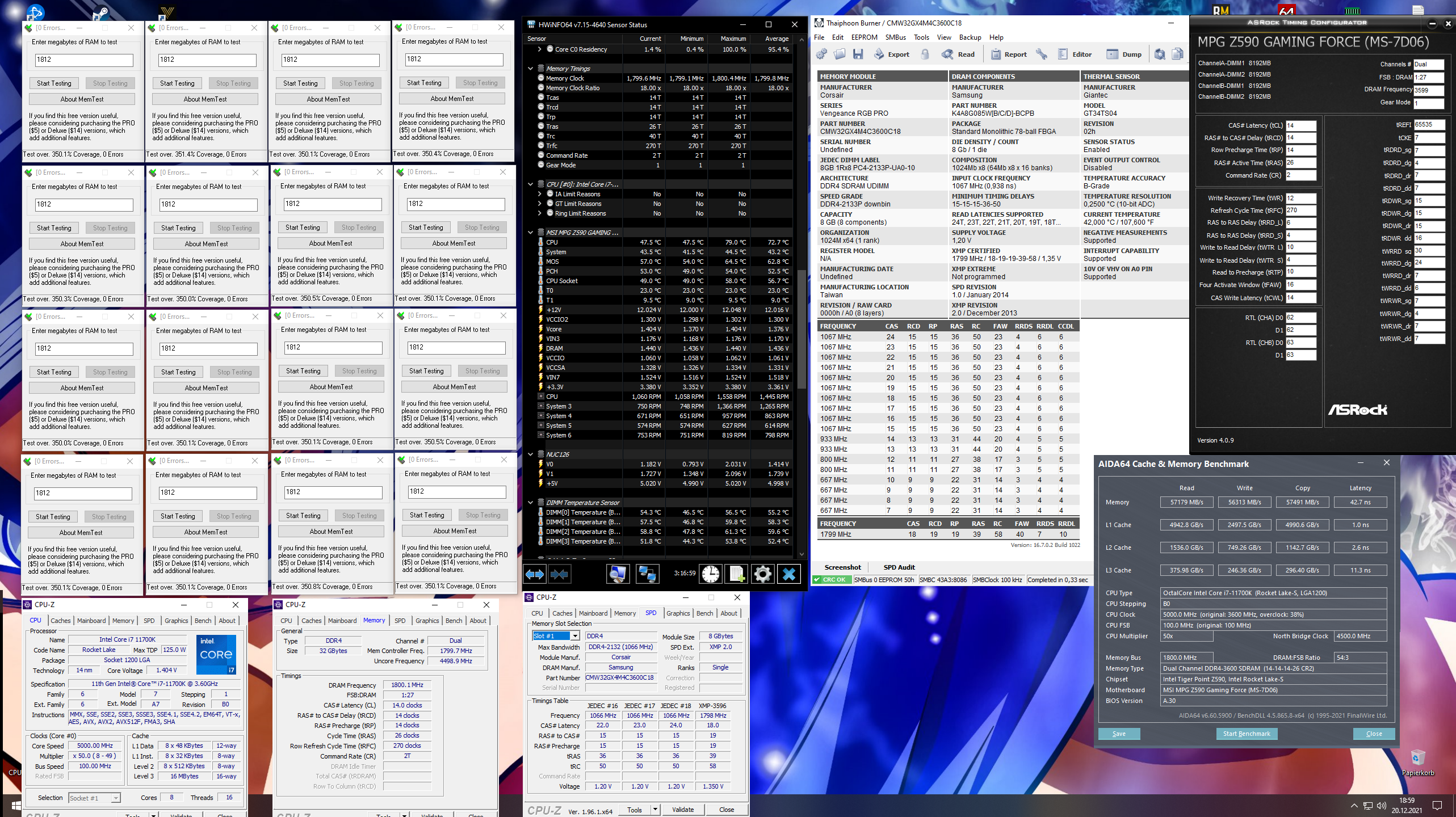Click Thaiphoon Burner save floppy icon
This screenshot has width=1456, height=817.
[858, 54]
